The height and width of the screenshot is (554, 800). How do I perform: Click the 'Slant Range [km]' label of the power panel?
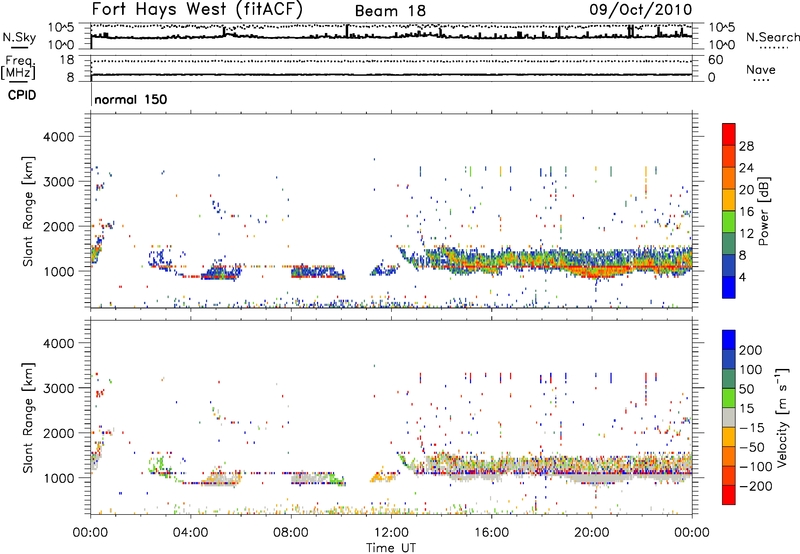(x=28, y=211)
